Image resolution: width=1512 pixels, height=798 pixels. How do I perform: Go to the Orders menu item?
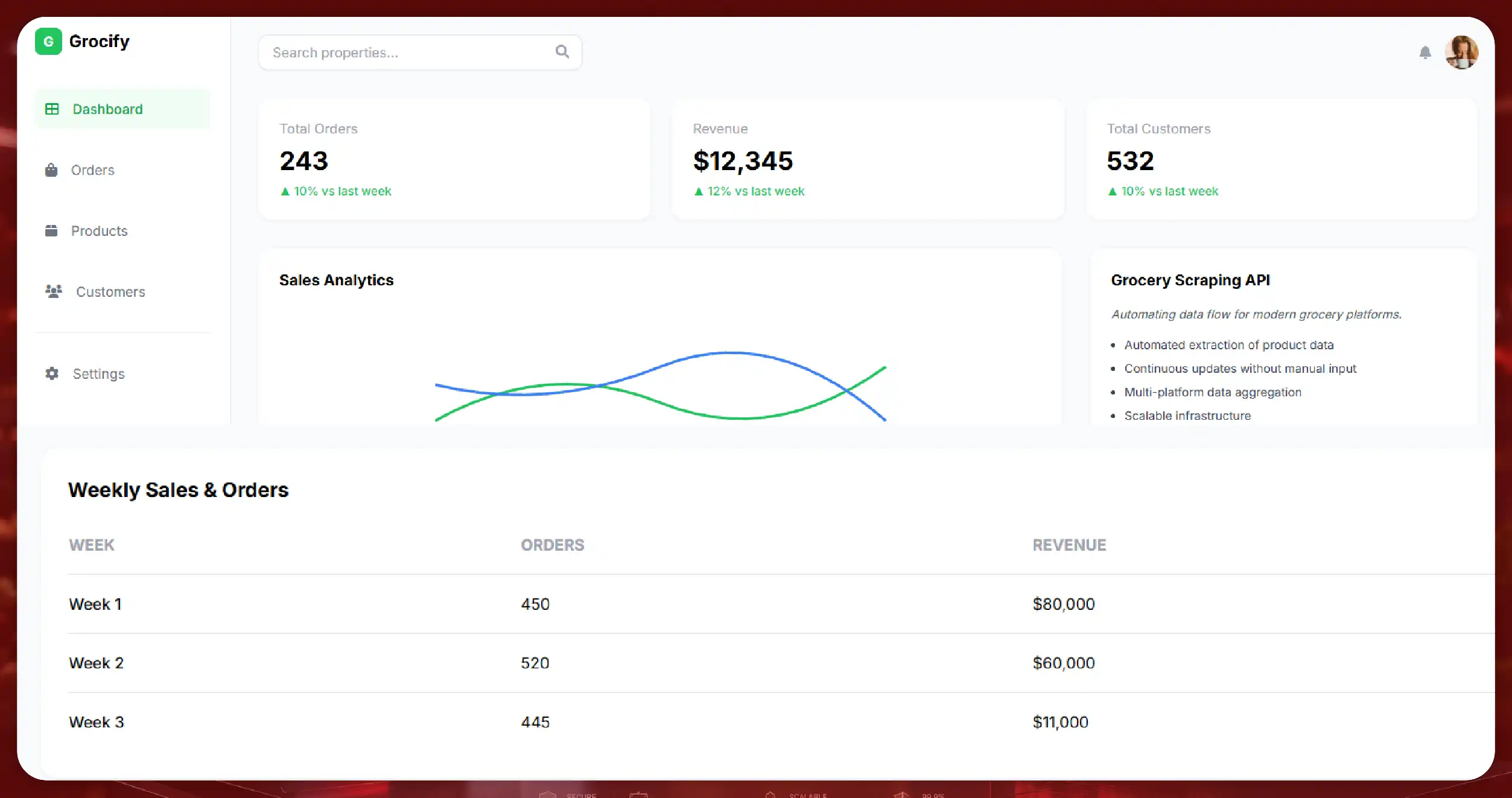[122, 170]
